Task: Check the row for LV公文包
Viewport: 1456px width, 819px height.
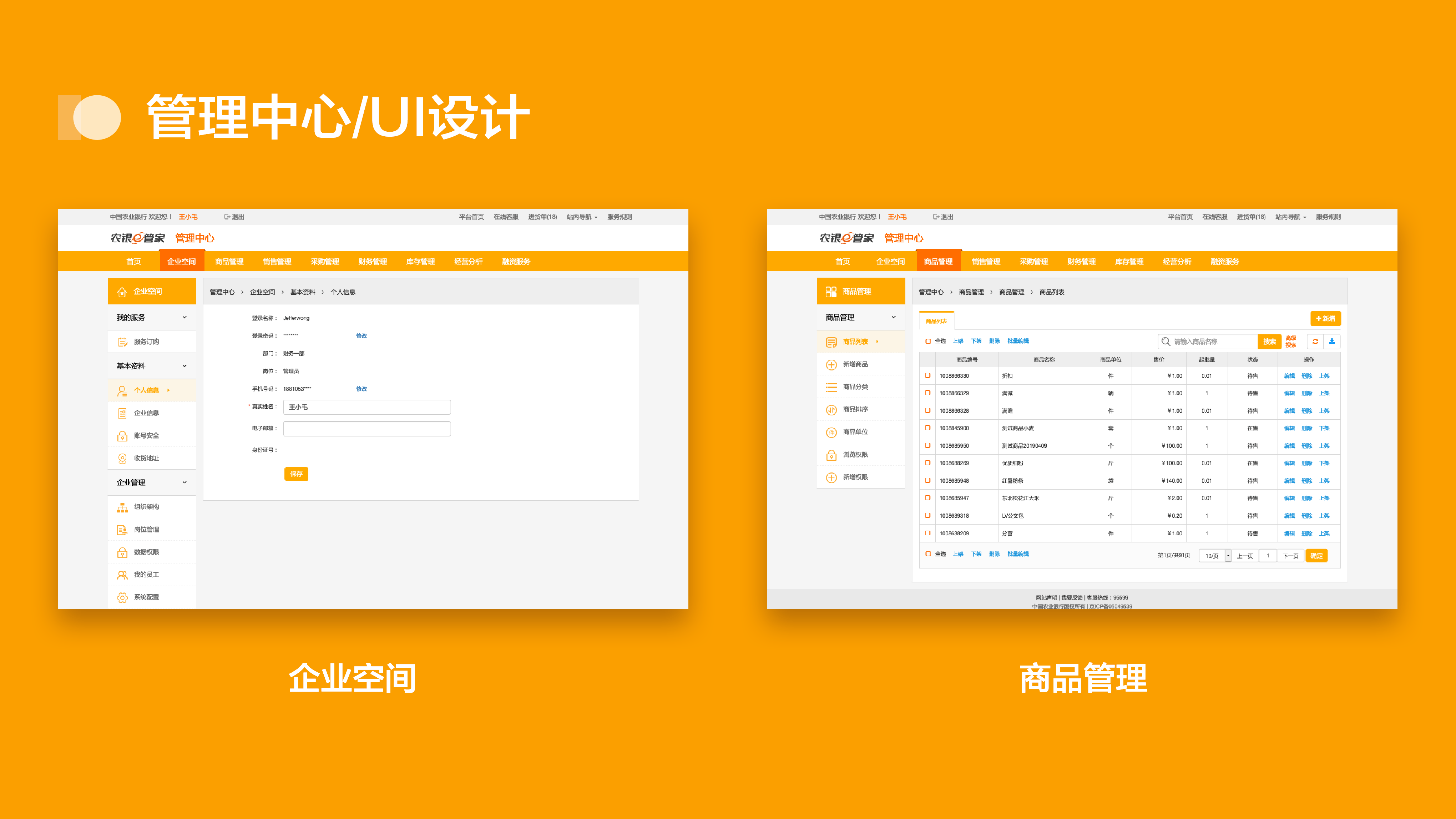Action: [927, 515]
